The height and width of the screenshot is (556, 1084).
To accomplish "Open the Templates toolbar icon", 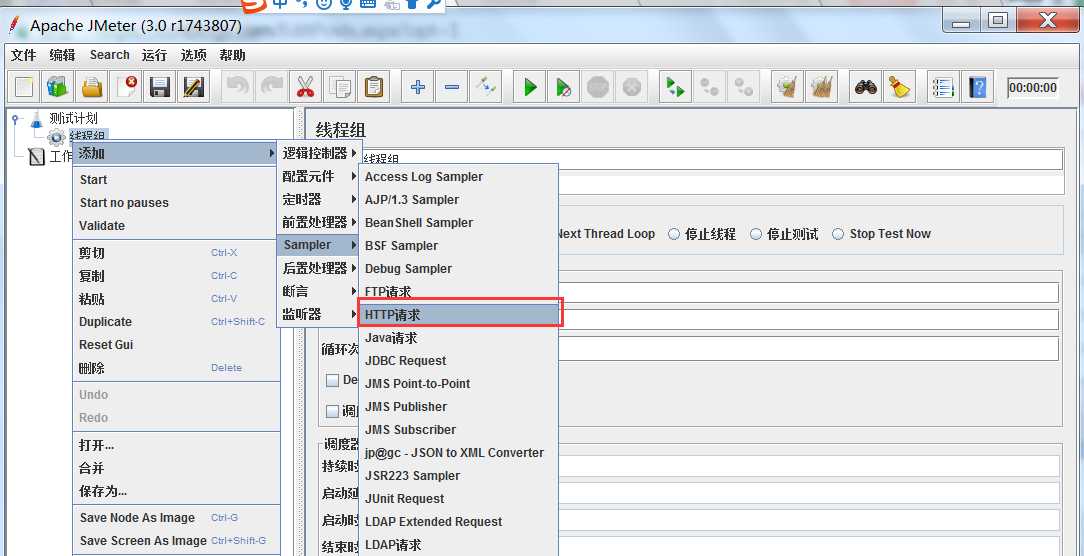I will point(58,87).
